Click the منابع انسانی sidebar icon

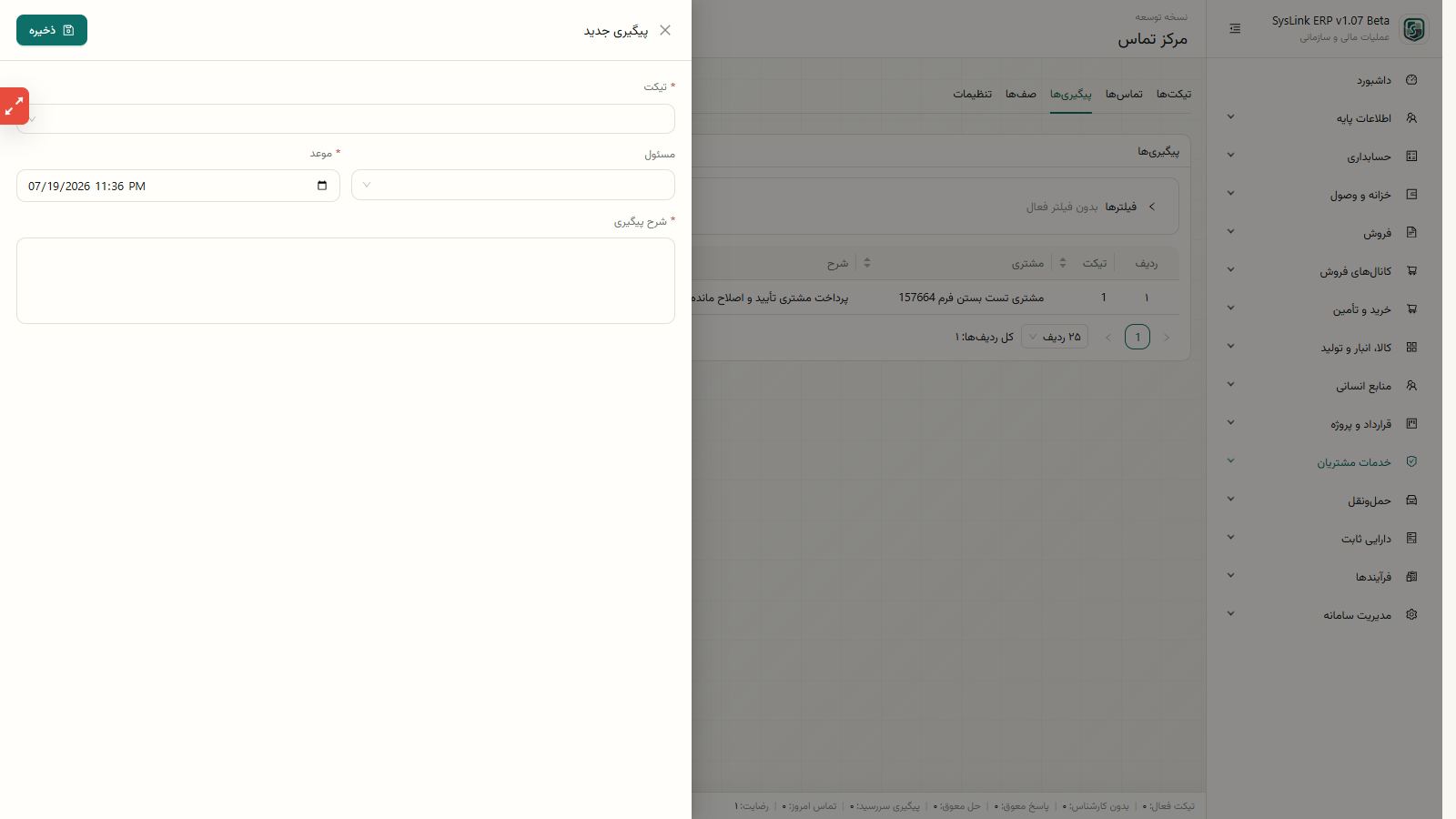pyautogui.click(x=1411, y=386)
